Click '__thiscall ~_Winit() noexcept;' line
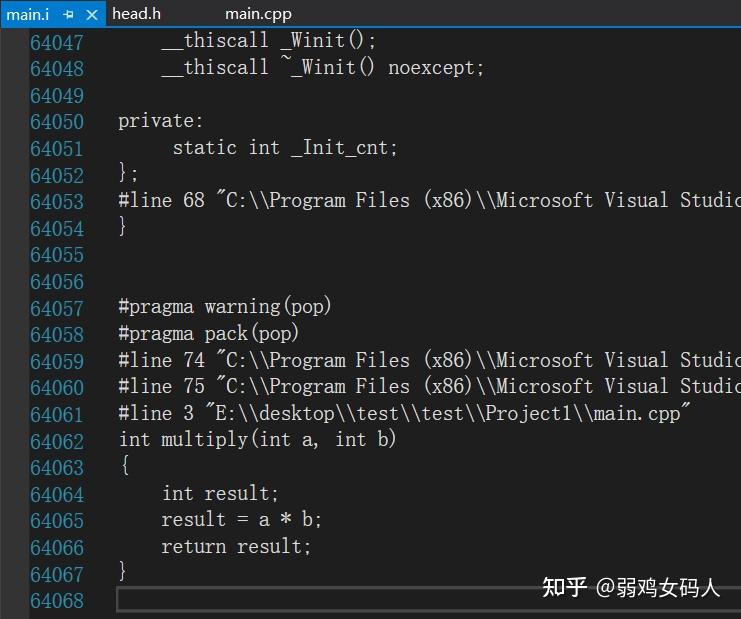The height and width of the screenshot is (619, 741). [x=322, y=68]
